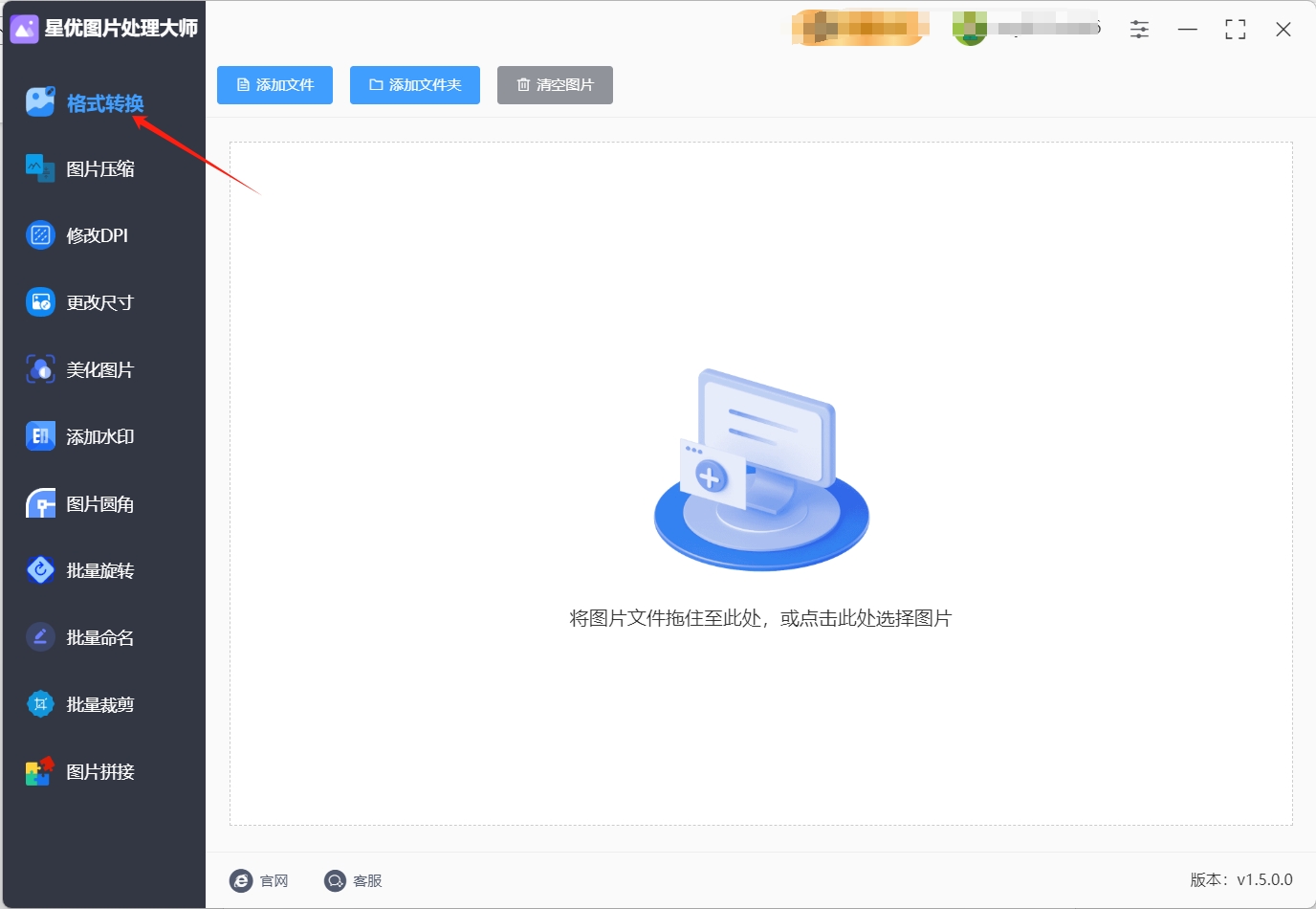The image size is (1316, 909).
Task: Click the 清空图片 button
Action: point(555,85)
